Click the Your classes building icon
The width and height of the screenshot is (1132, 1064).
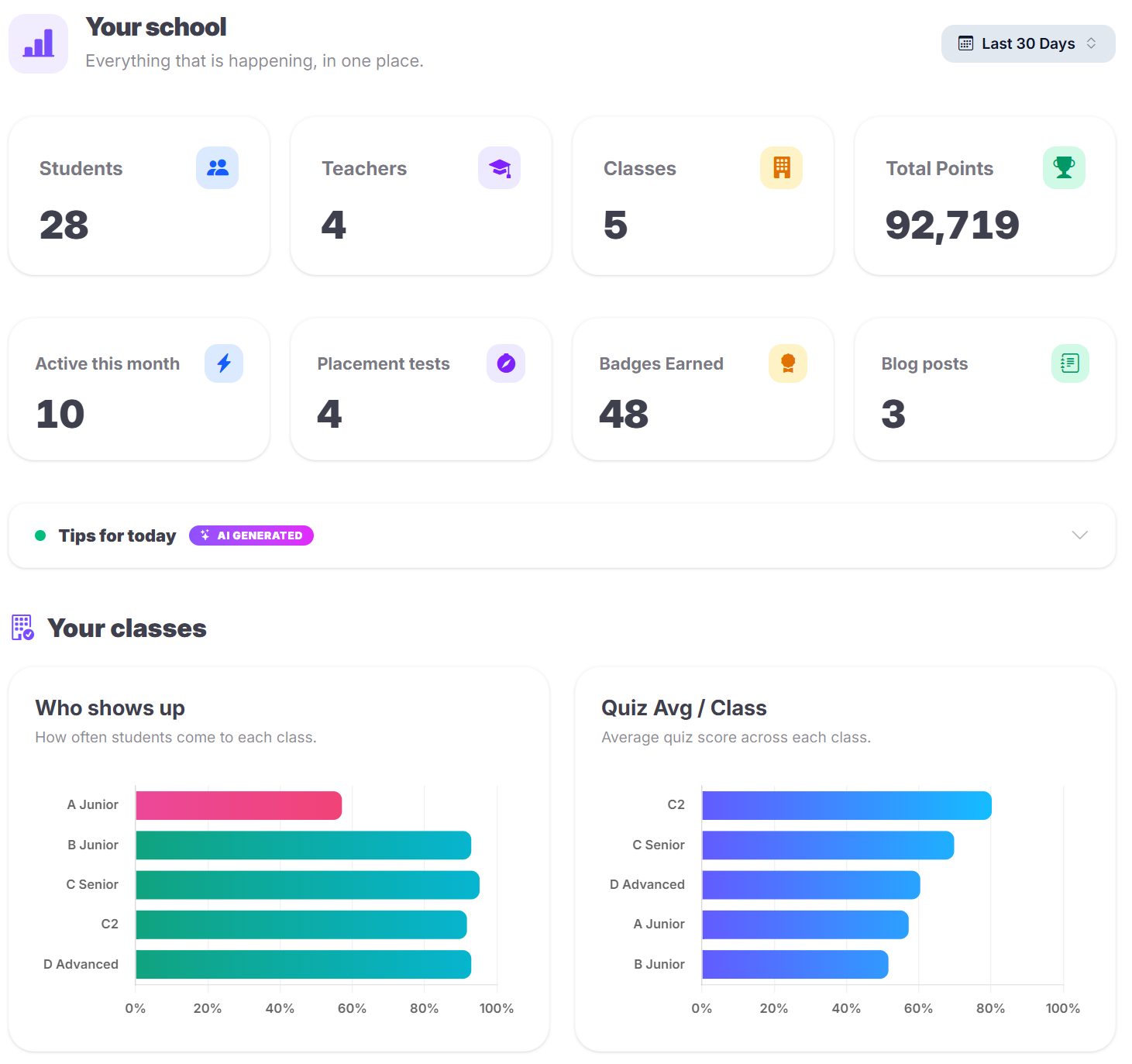point(23,628)
